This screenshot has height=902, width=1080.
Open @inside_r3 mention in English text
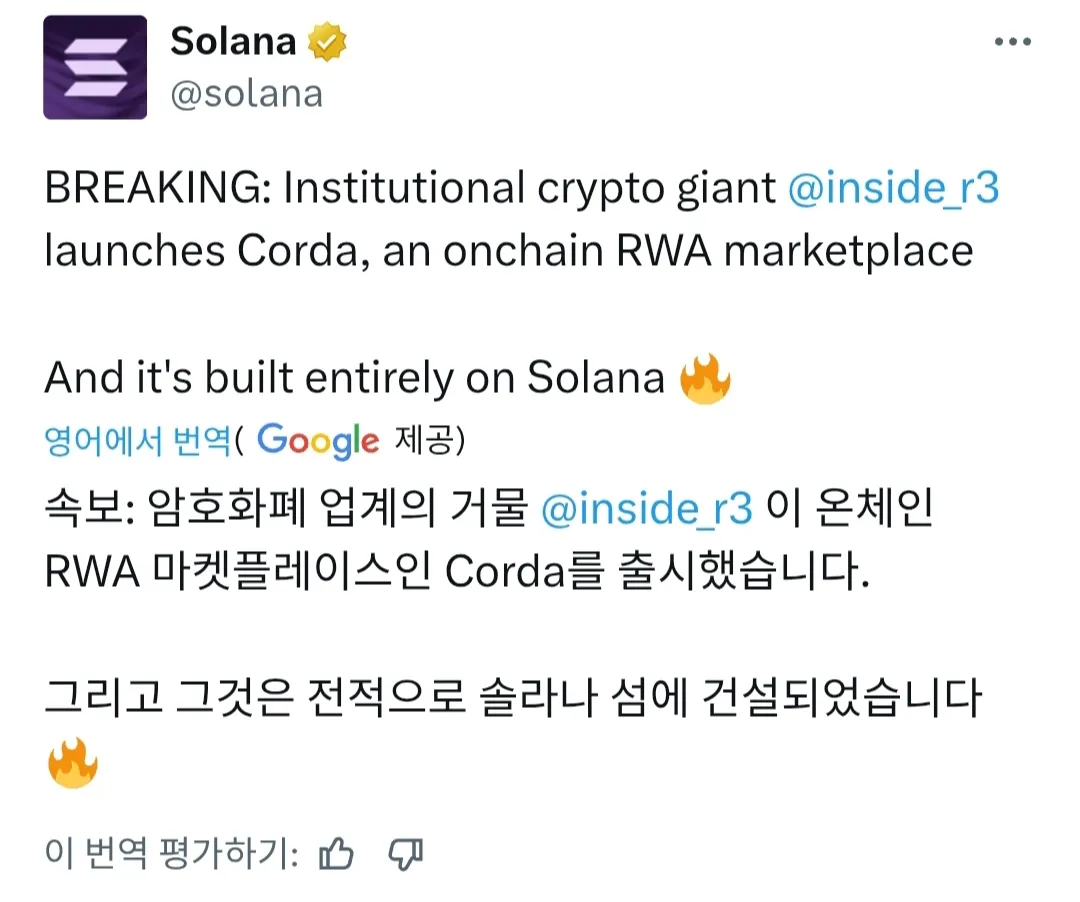pyautogui.click(x=893, y=188)
